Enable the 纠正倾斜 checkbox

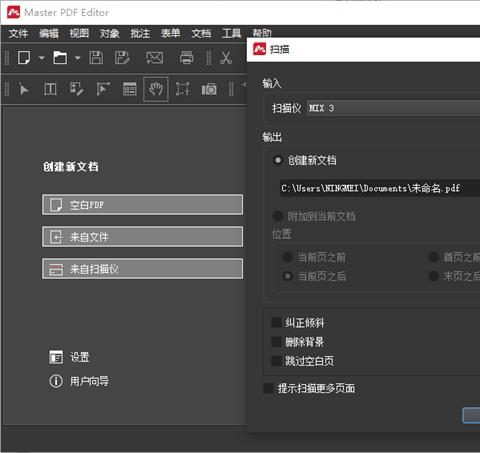click(277, 323)
